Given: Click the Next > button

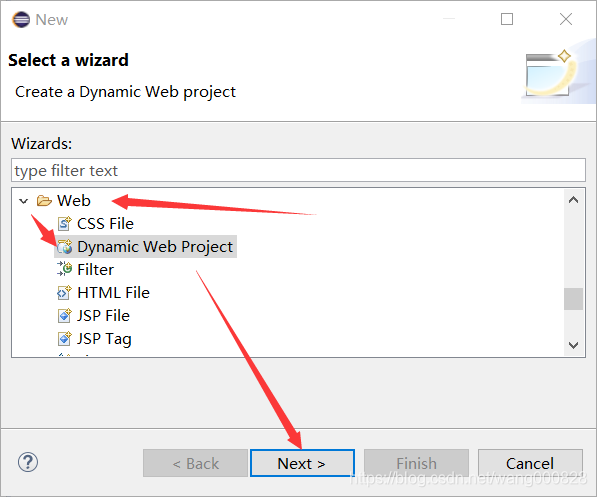Looking at the screenshot, I should pos(302,463).
